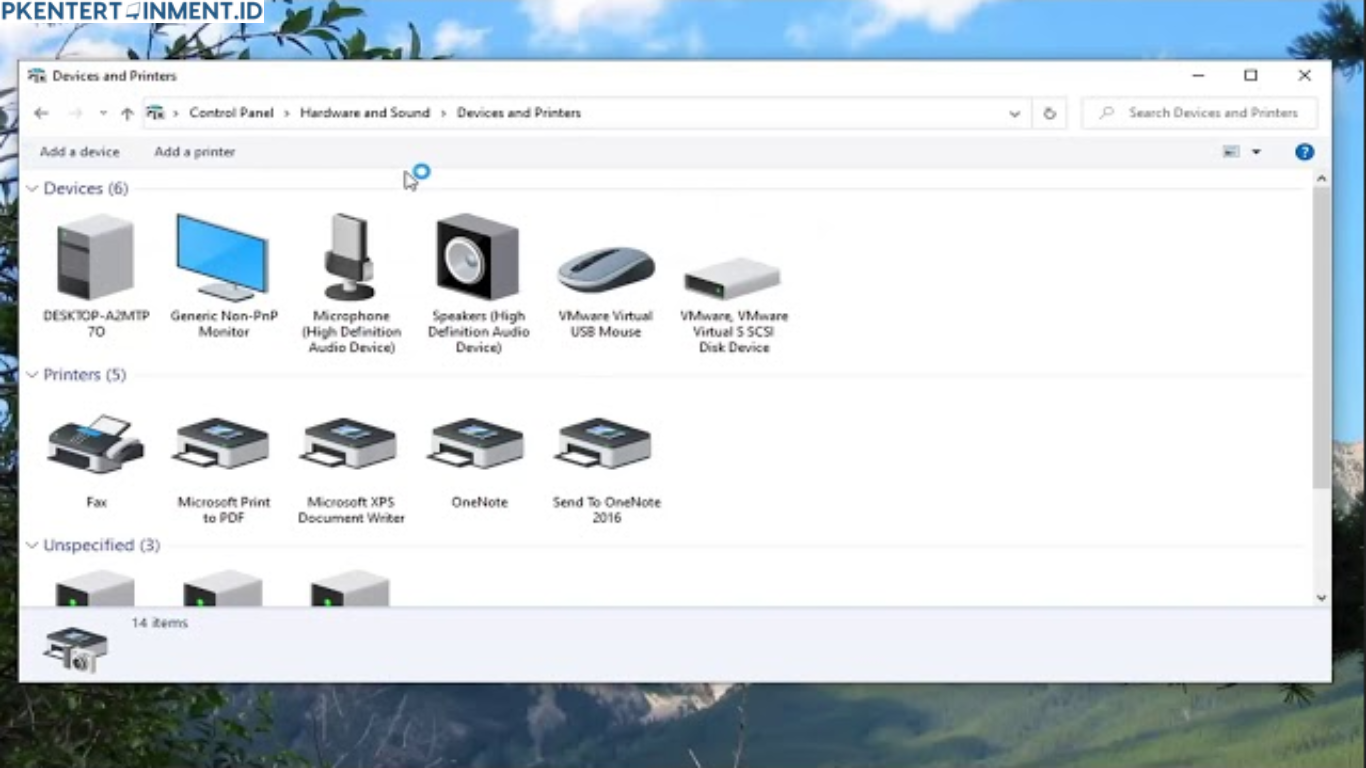Image resolution: width=1366 pixels, height=768 pixels.
Task: Navigate to Hardware and Sound breadcrumb
Action: pos(364,112)
